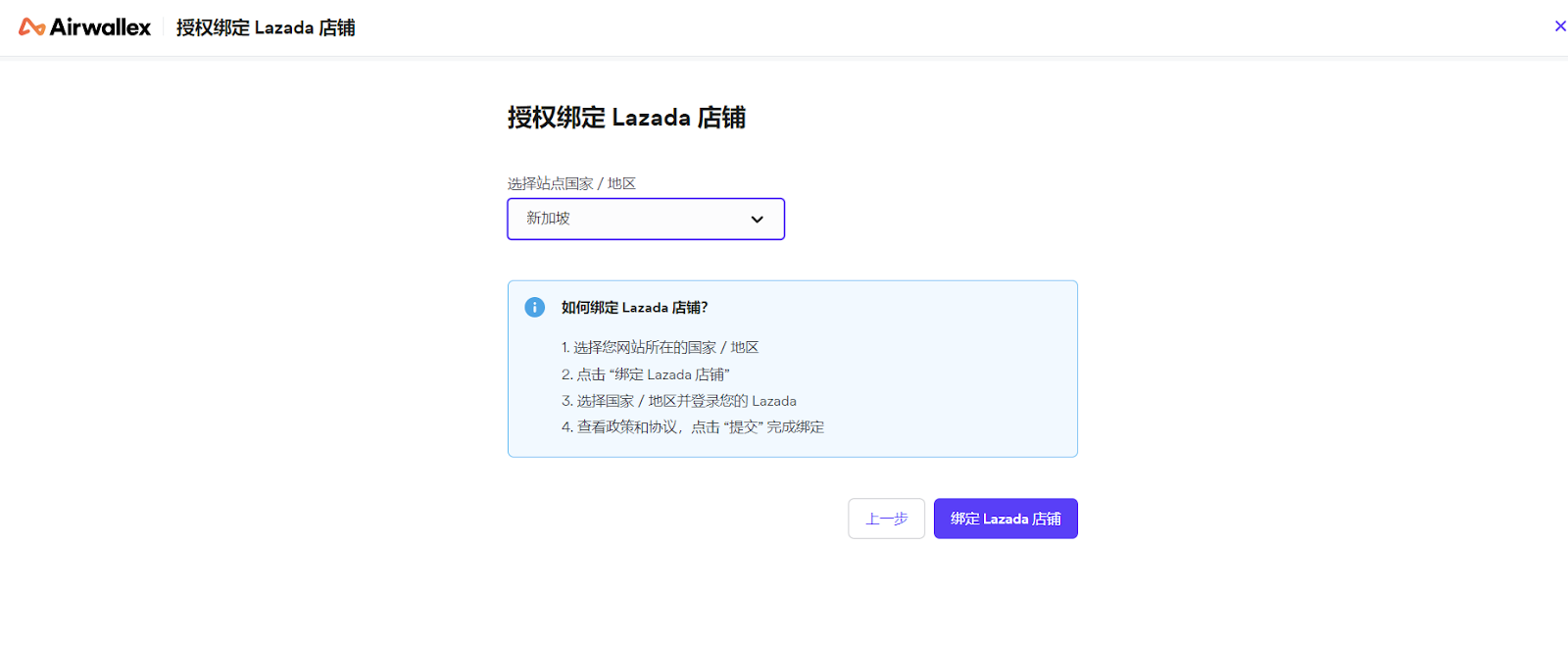Click the orange Airwallex logo symbol
1568x645 pixels.
click(x=31, y=27)
